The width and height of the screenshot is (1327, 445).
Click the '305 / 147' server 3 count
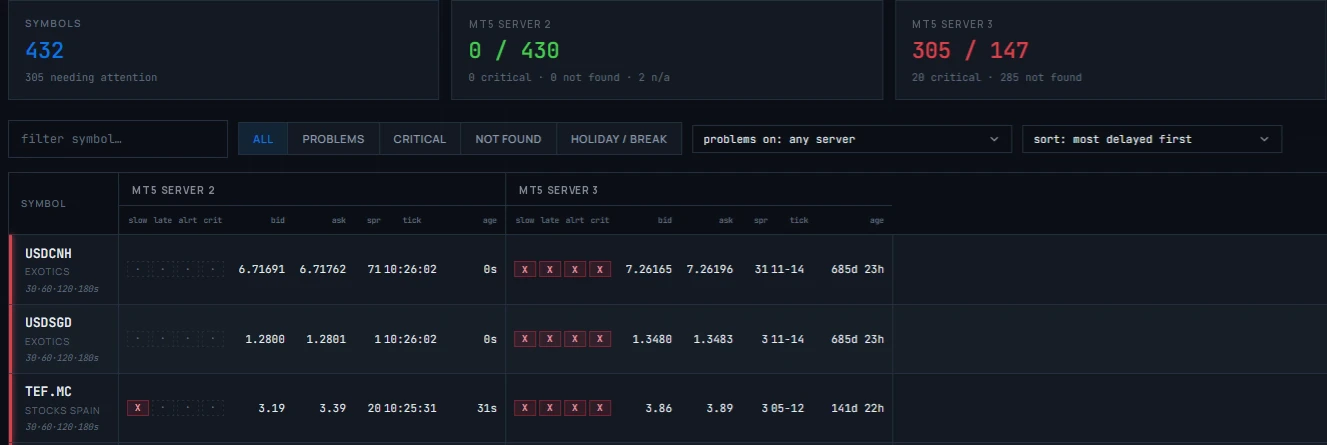(x=970, y=50)
